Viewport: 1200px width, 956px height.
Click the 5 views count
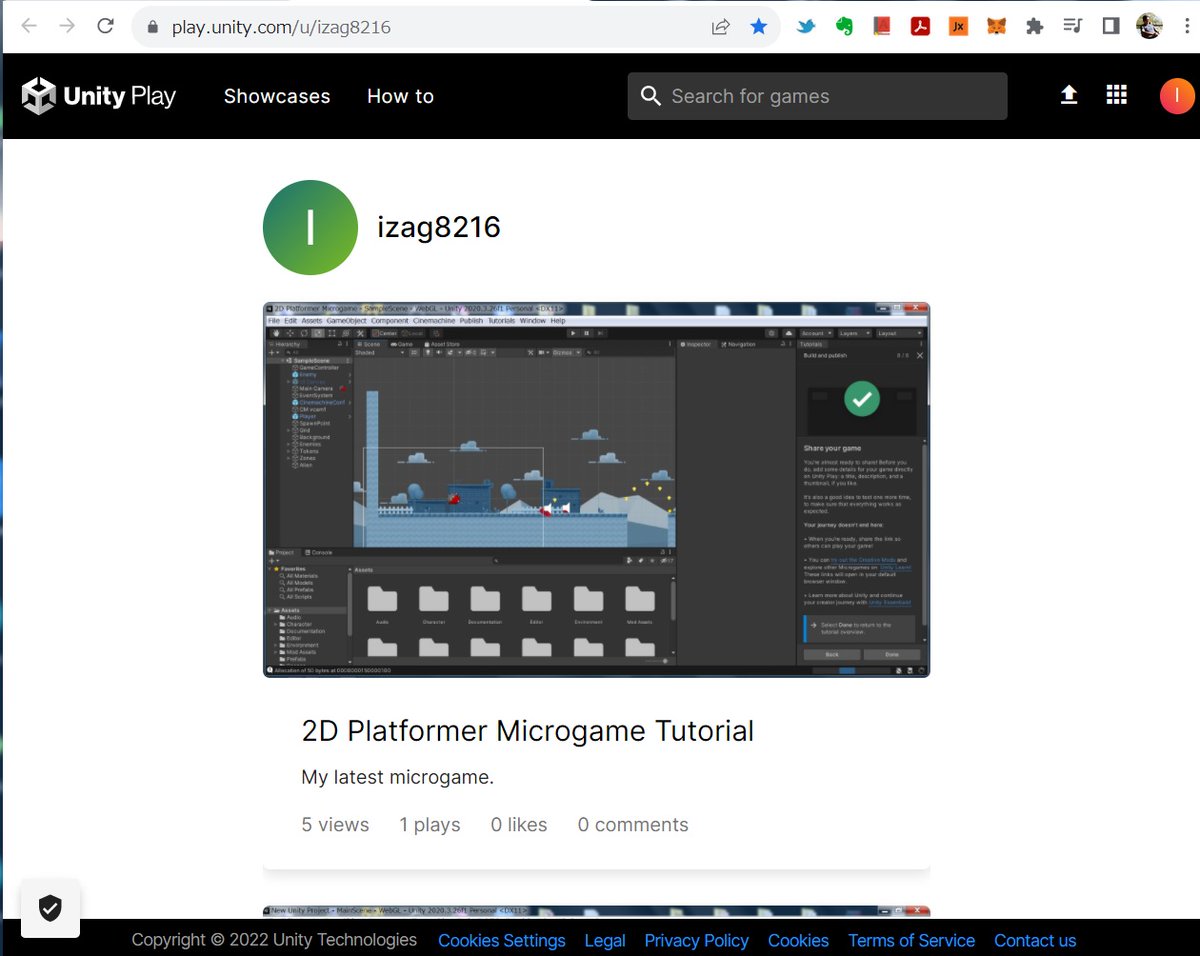[x=335, y=825]
